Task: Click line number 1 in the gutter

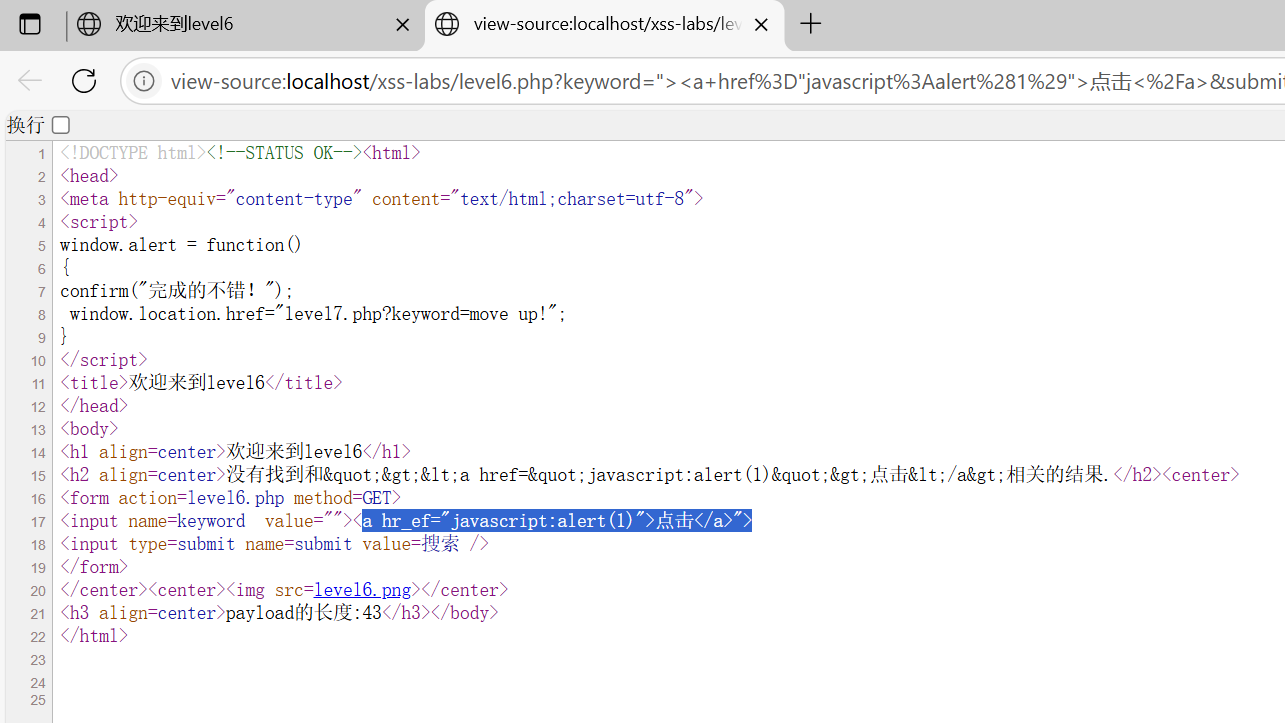Action: click(x=41, y=154)
